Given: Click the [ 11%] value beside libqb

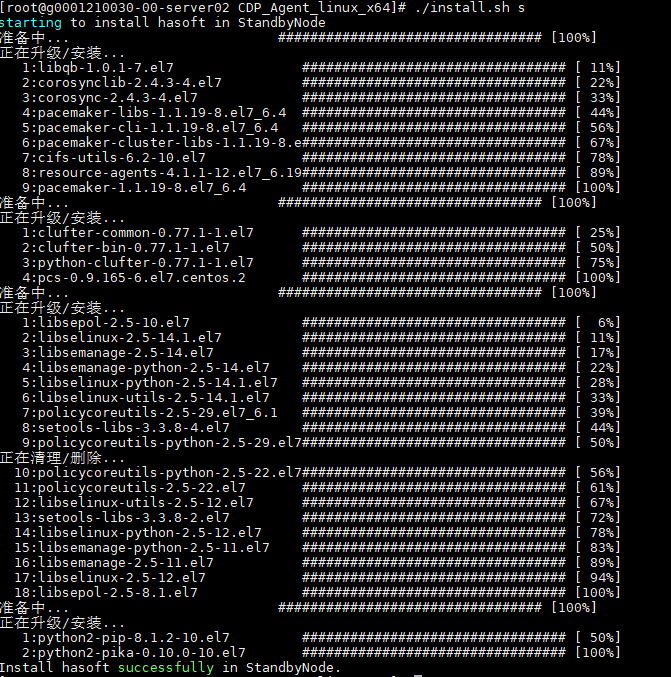Looking at the screenshot, I should click(x=598, y=67).
